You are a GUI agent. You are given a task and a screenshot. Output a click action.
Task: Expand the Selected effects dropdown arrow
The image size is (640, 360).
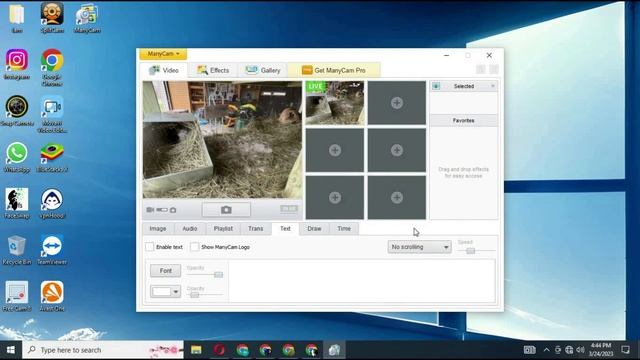pyautogui.click(x=493, y=86)
